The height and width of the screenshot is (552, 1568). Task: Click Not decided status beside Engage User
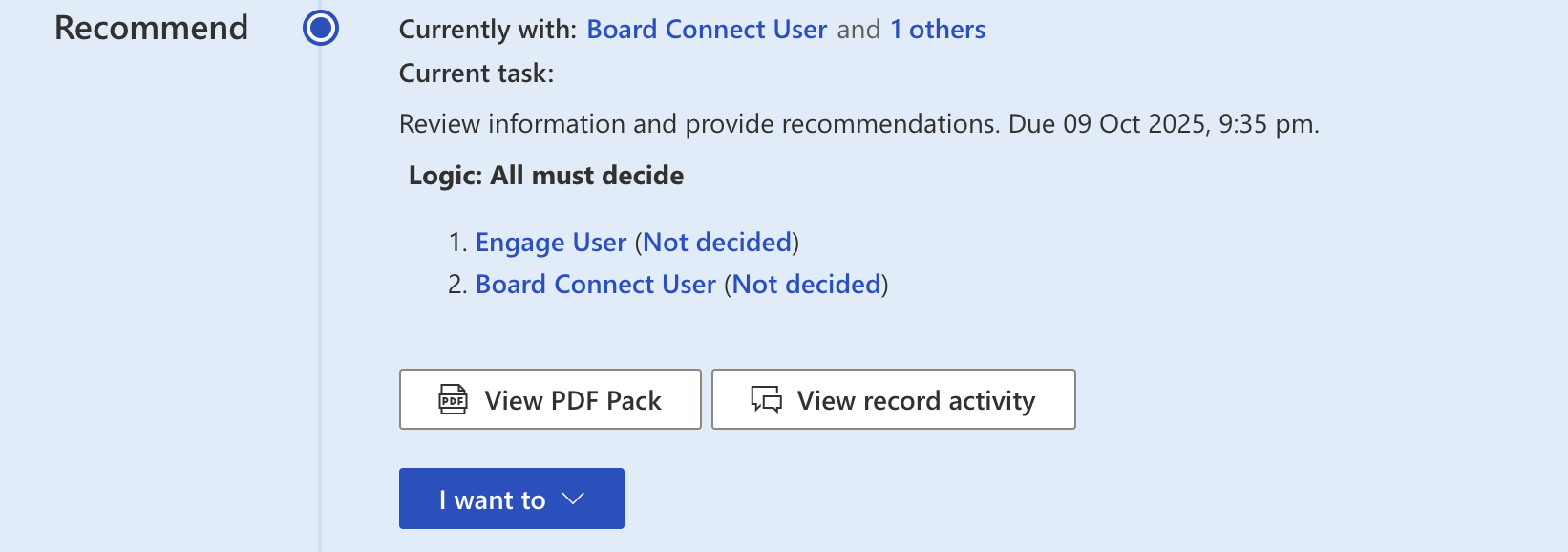click(717, 243)
